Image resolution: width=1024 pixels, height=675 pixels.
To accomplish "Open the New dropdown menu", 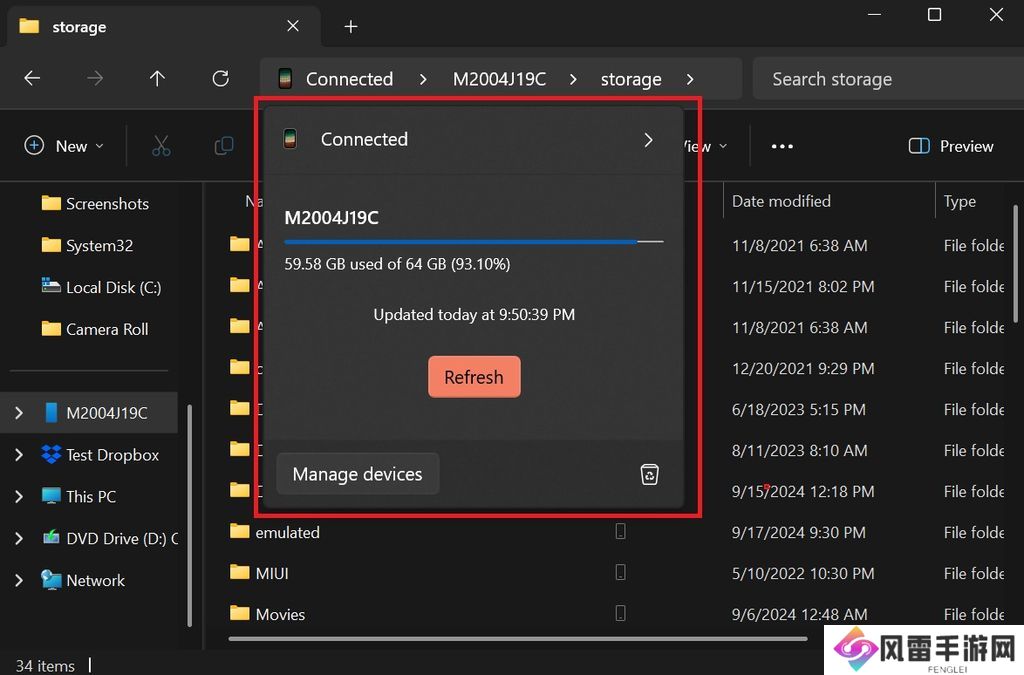I will point(64,146).
